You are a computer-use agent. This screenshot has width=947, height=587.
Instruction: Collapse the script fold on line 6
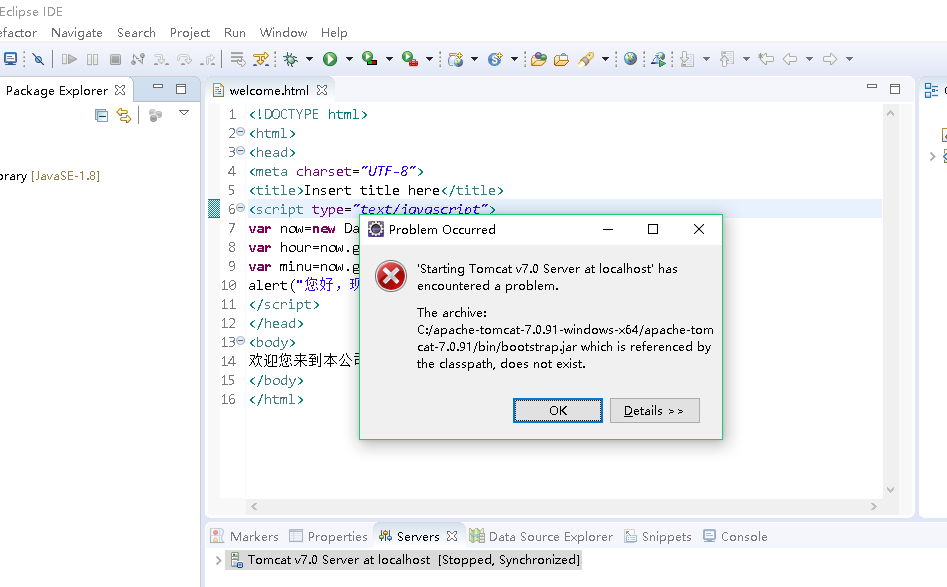pos(240,208)
